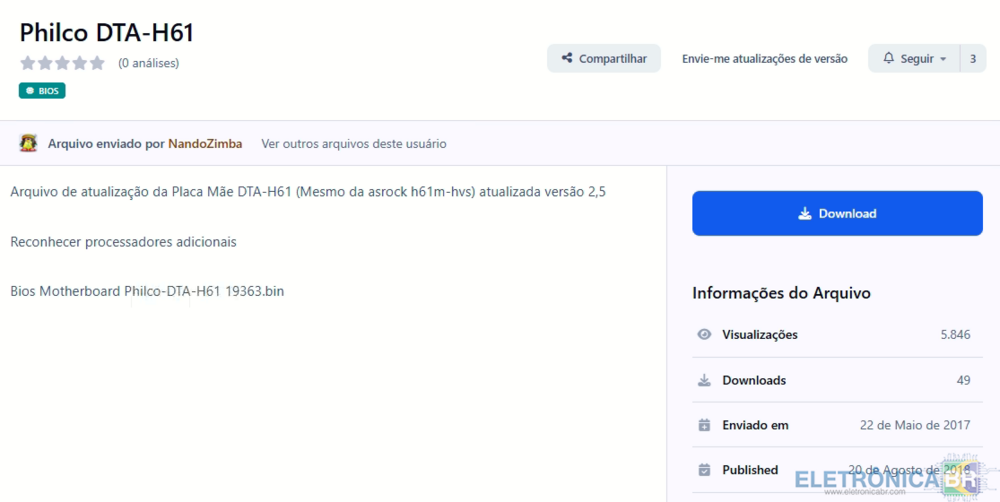Click Ver outros arquivos deste usuário
1000x502 pixels.
point(354,144)
